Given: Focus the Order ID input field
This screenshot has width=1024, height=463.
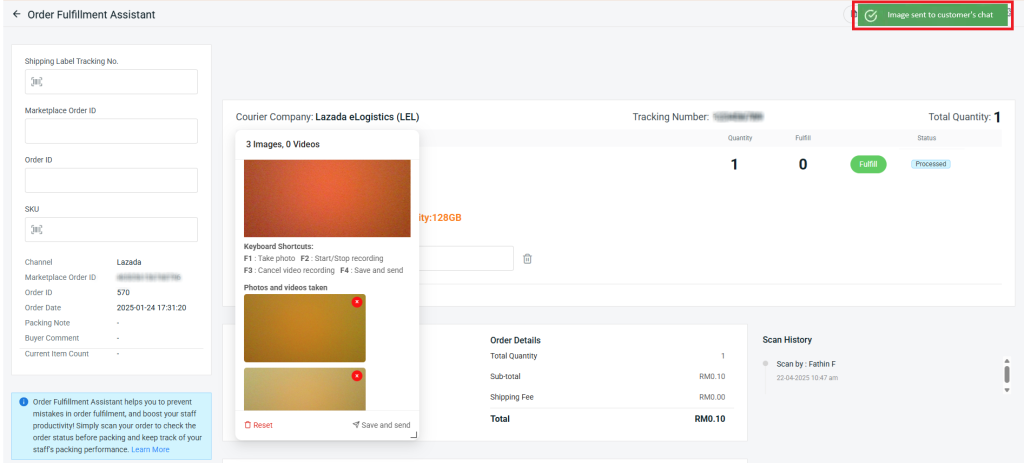Looking at the screenshot, I should (x=111, y=180).
